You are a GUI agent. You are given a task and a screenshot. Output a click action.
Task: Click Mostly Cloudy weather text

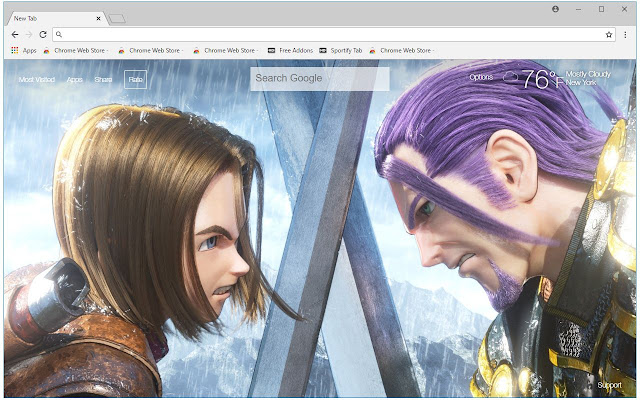click(x=588, y=74)
